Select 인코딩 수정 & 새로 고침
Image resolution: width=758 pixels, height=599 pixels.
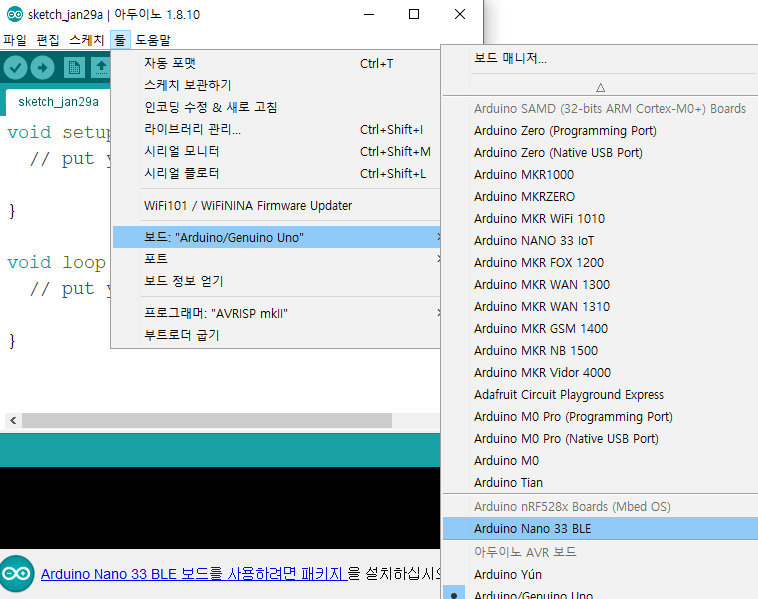277,107
